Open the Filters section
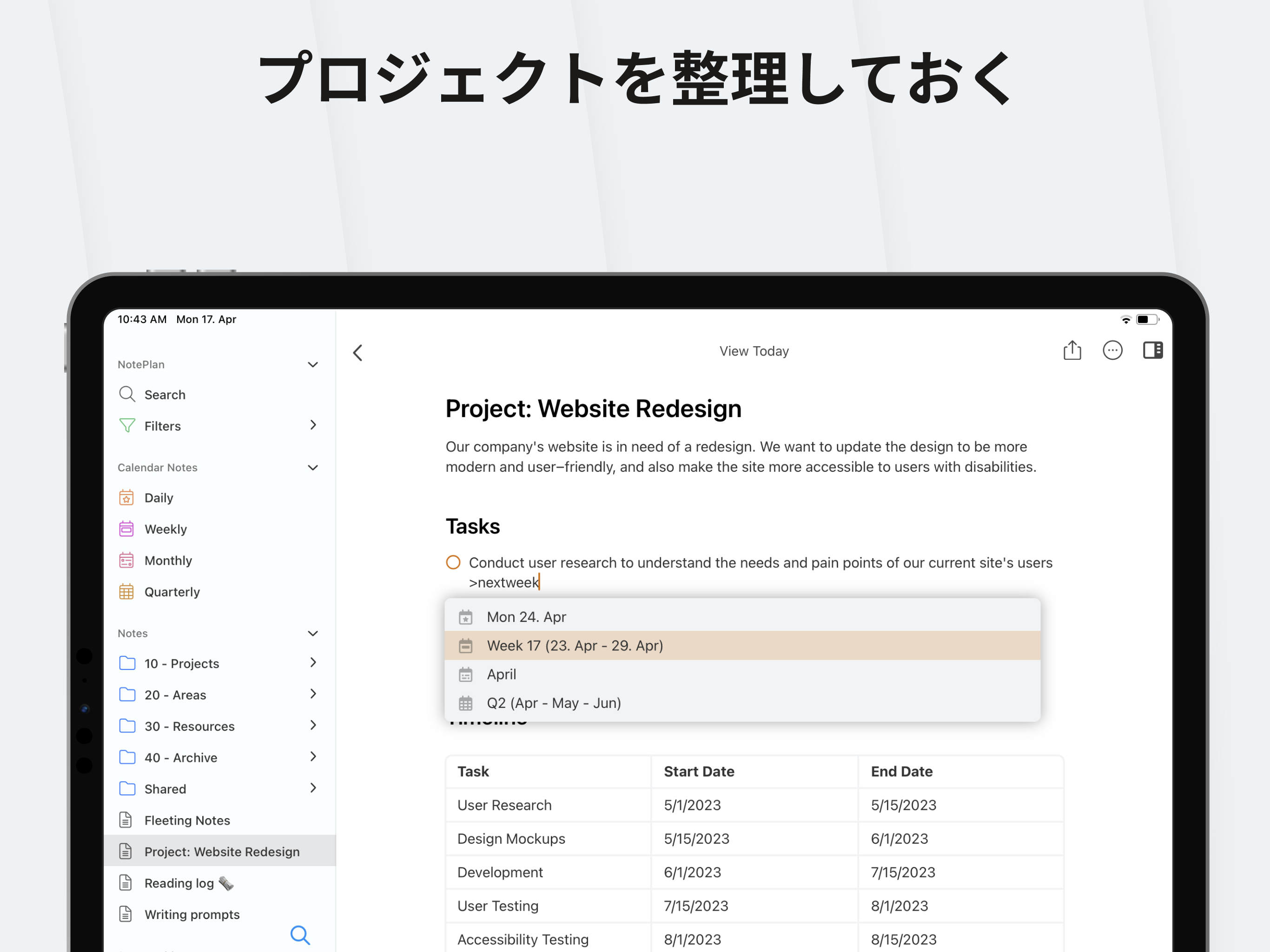 click(163, 426)
